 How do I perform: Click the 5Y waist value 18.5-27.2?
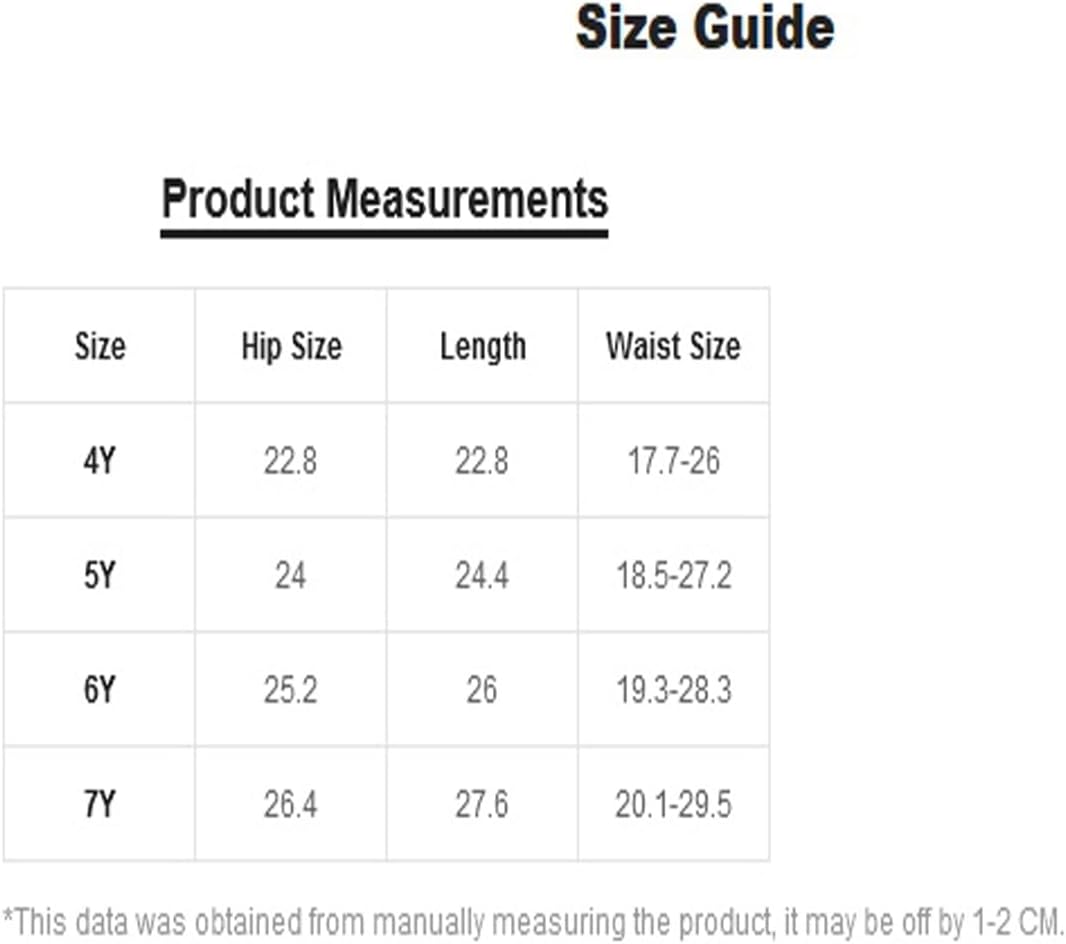point(674,576)
